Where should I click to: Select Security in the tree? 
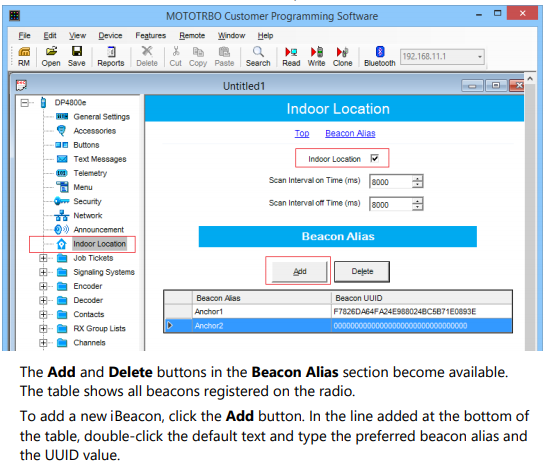coord(87,201)
